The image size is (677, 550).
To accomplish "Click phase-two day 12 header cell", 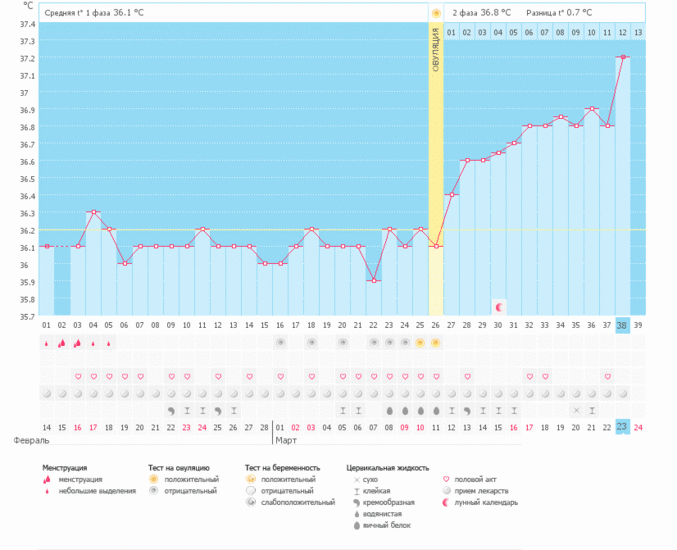I will click(x=622, y=32).
